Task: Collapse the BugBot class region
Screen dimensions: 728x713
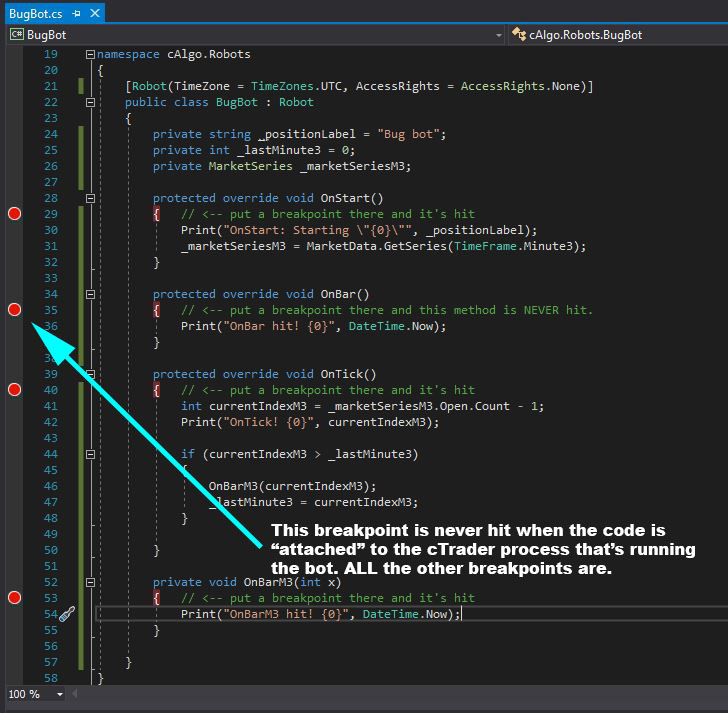Action: coord(91,102)
